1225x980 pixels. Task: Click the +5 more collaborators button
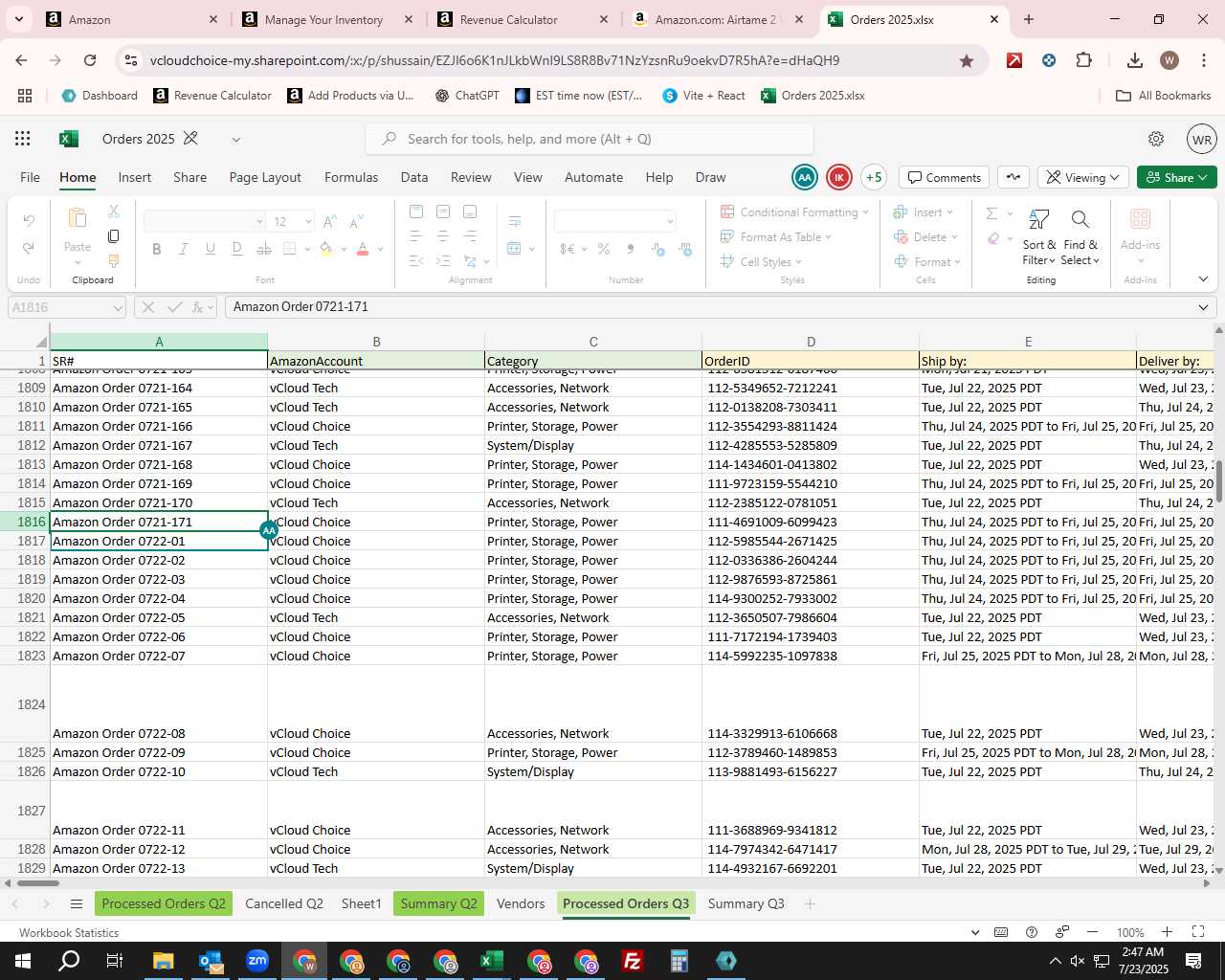[874, 177]
